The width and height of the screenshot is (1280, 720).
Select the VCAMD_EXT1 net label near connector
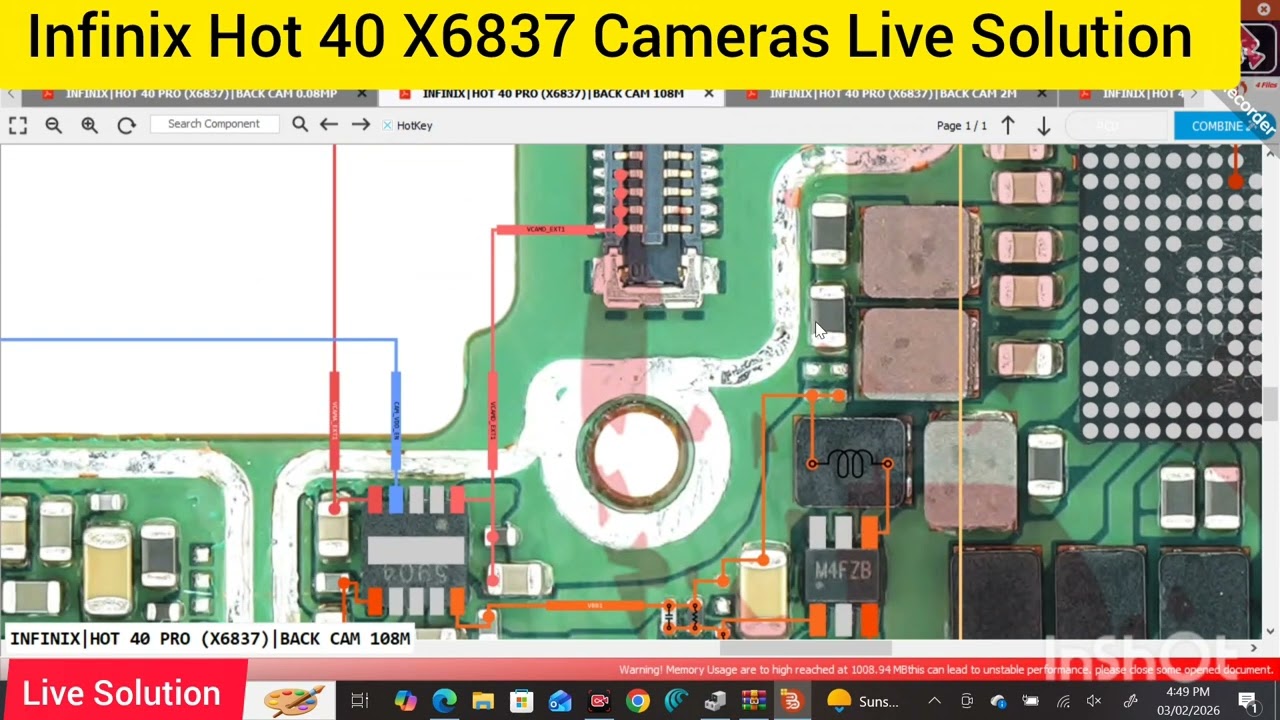(545, 230)
